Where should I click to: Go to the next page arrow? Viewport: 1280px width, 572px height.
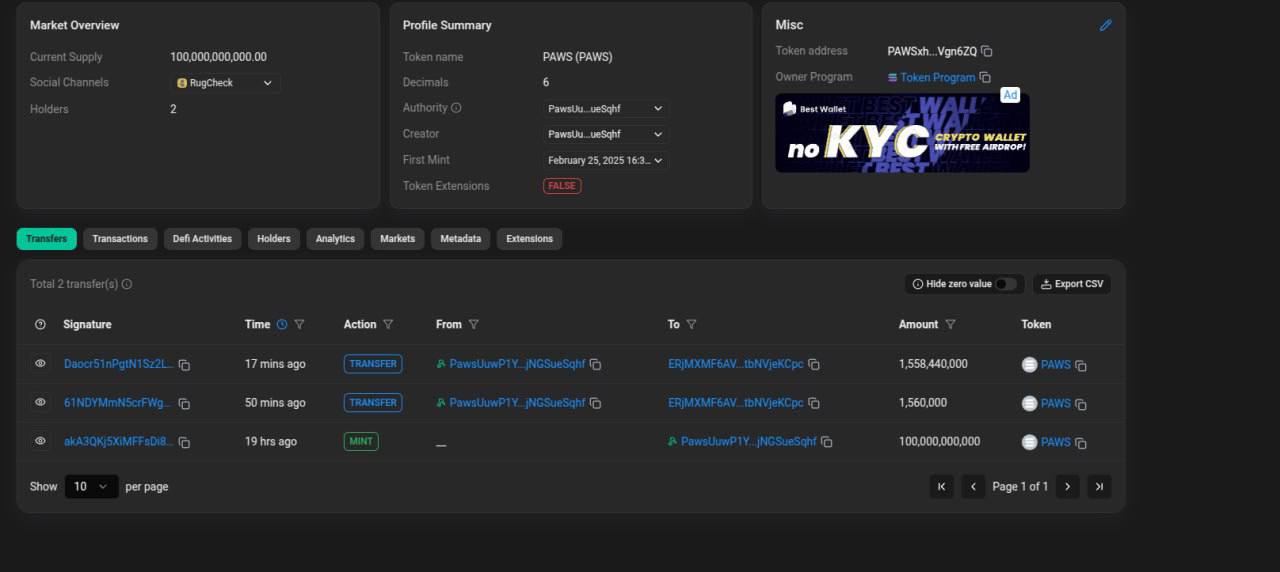pos(1067,486)
